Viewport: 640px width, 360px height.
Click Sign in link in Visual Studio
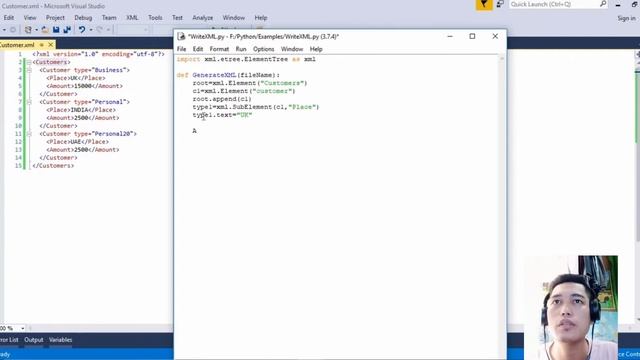[x=626, y=18]
